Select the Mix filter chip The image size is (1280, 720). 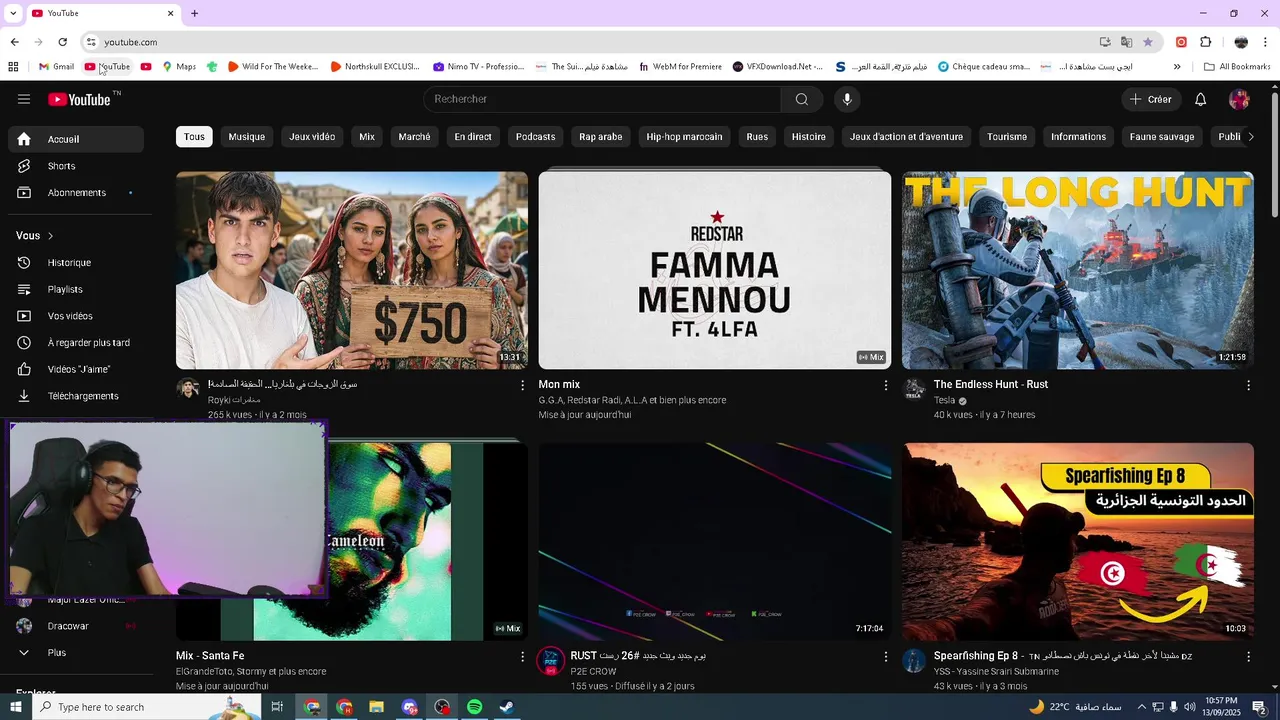[x=367, y=137]
